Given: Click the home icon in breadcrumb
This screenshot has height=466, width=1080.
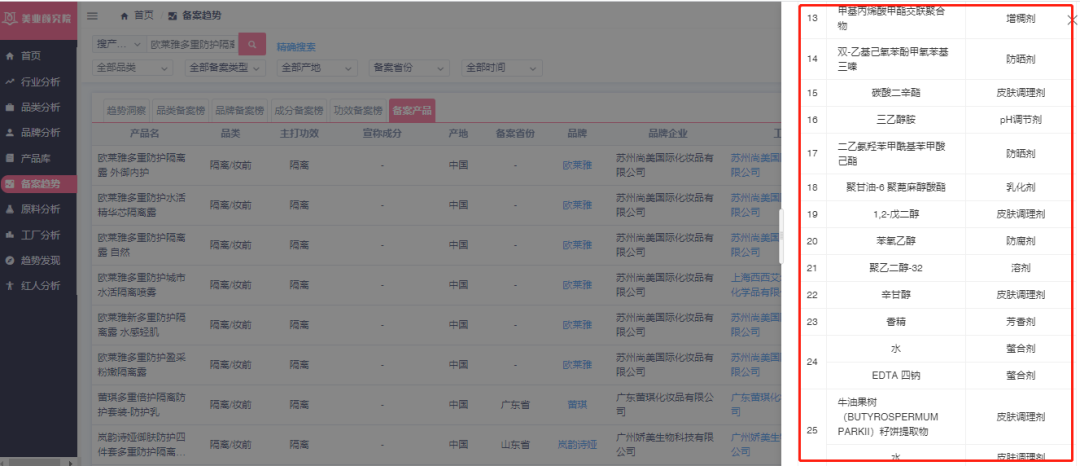Looking at the screenshot, I should pyautogui.click(x=124, y=16).
